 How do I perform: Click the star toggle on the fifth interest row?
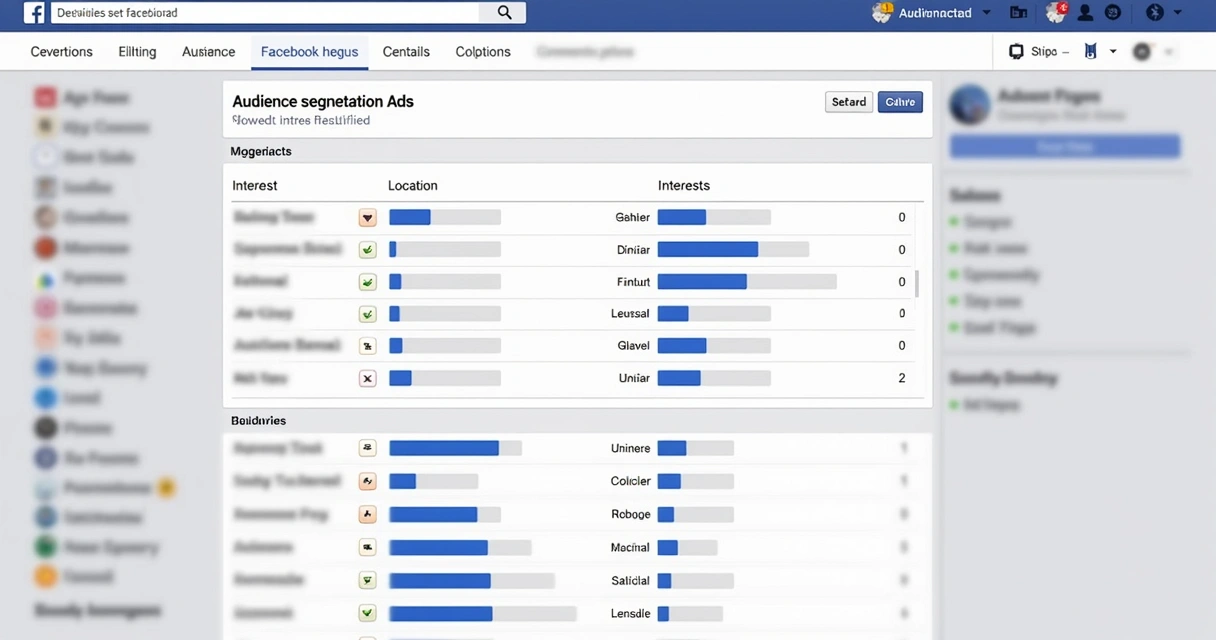click(367, 345)
